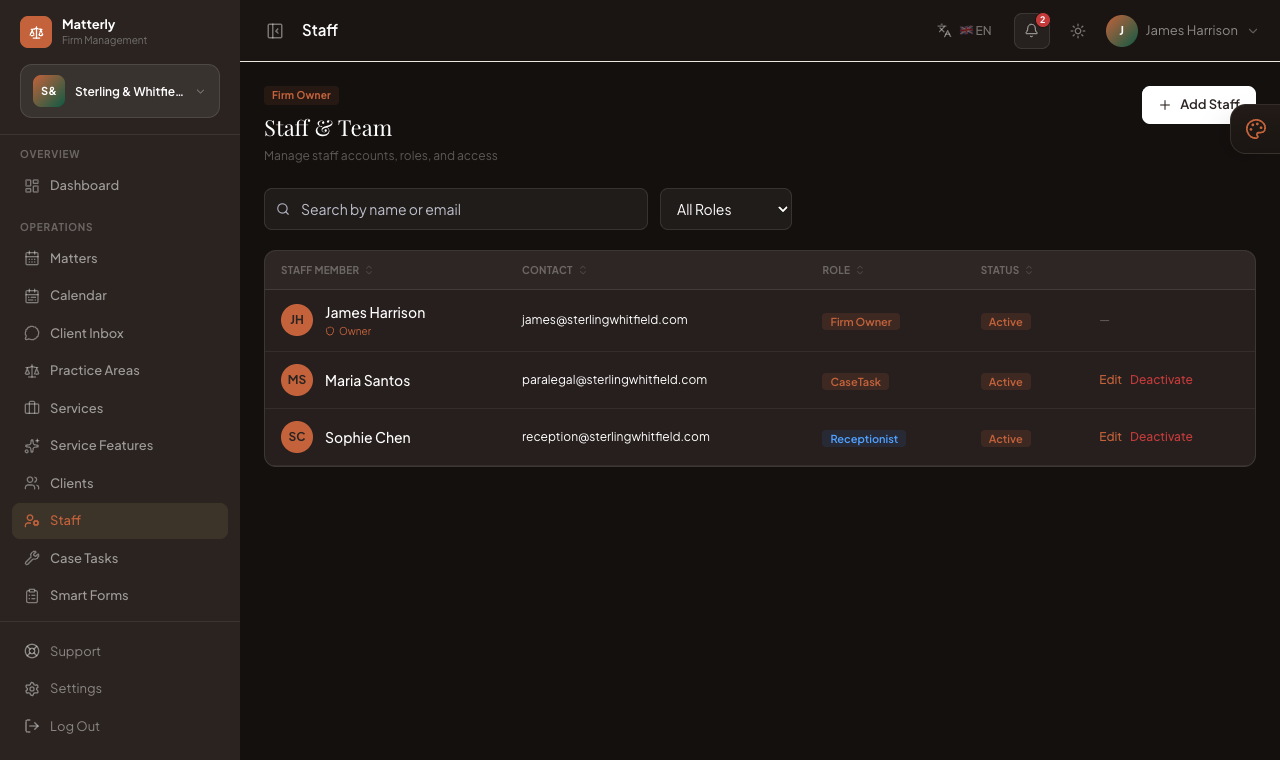Viewport: 1280px width, 760px height.
Task: Sort by Role column
Action: [843, 270]
